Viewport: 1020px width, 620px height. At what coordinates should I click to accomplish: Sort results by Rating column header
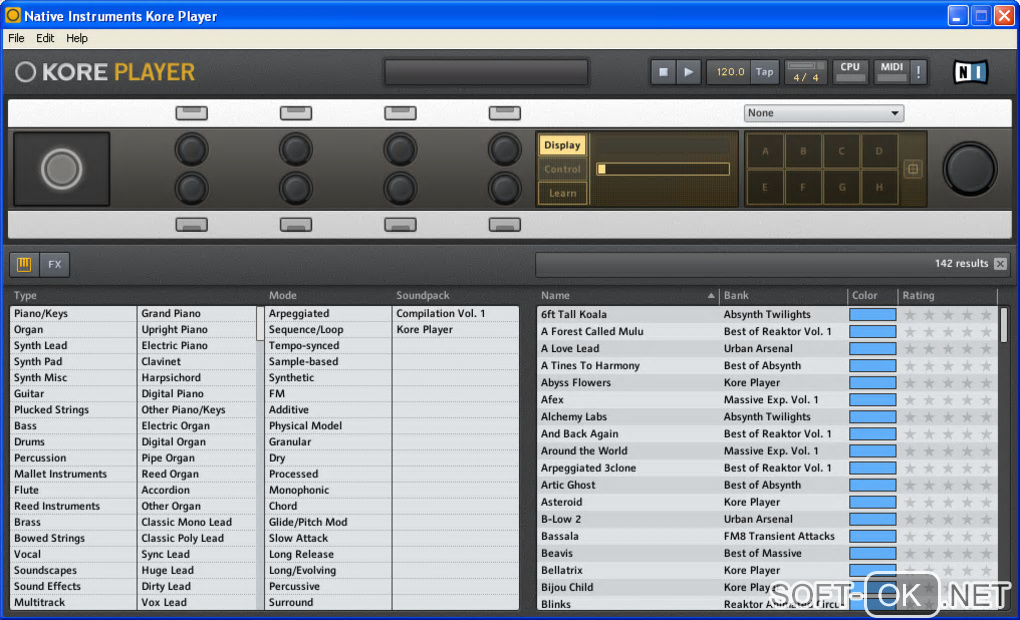click(947, 295)
